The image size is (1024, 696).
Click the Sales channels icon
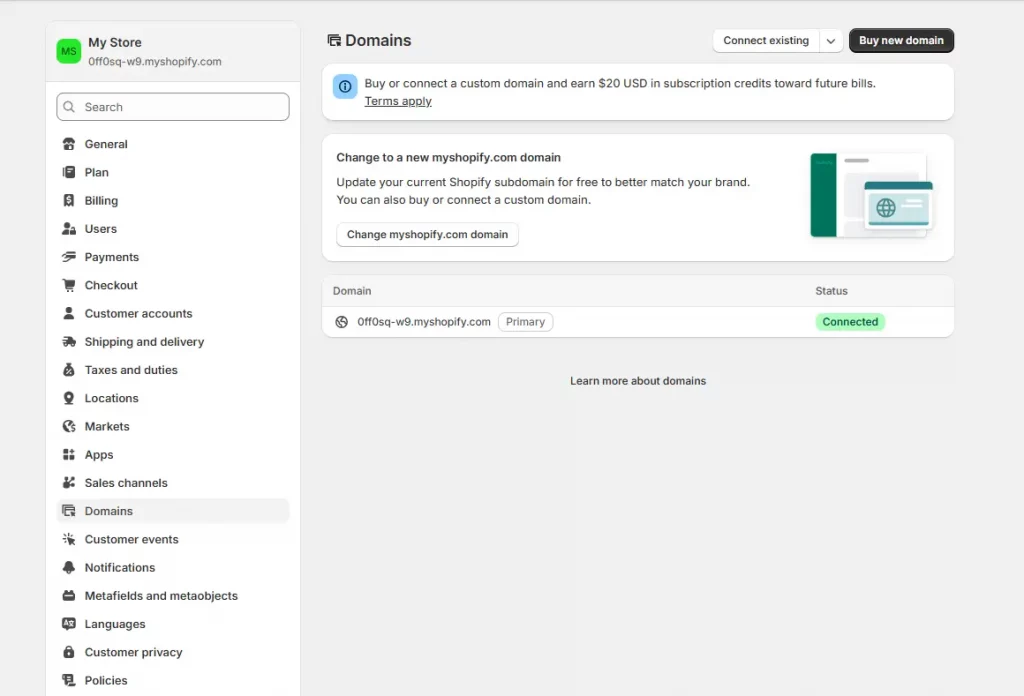tap(69, 483)
